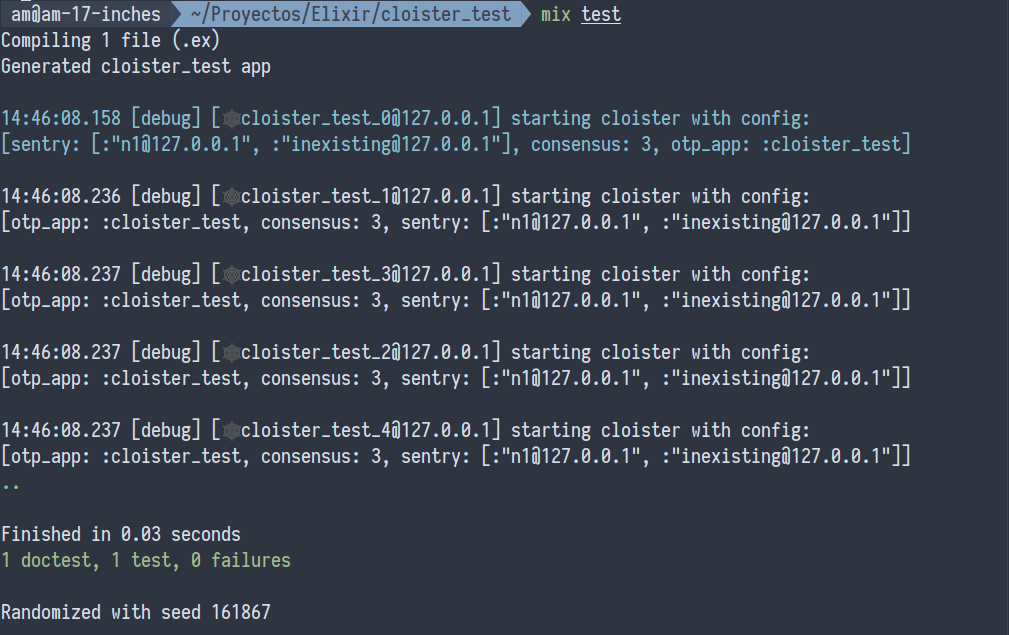Click the '1 doctest, 1 test, 0 failures' summary
This screenshot has height=635, width=1009.
point(146,561)
